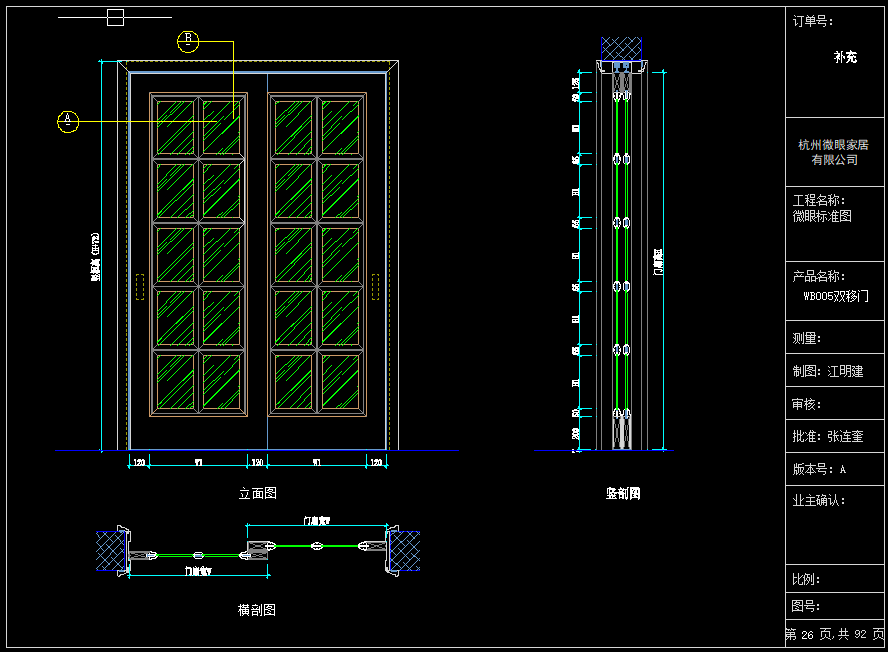Click the 立面图 view title
The image size is (888, 652).
[x=257, y=493]
